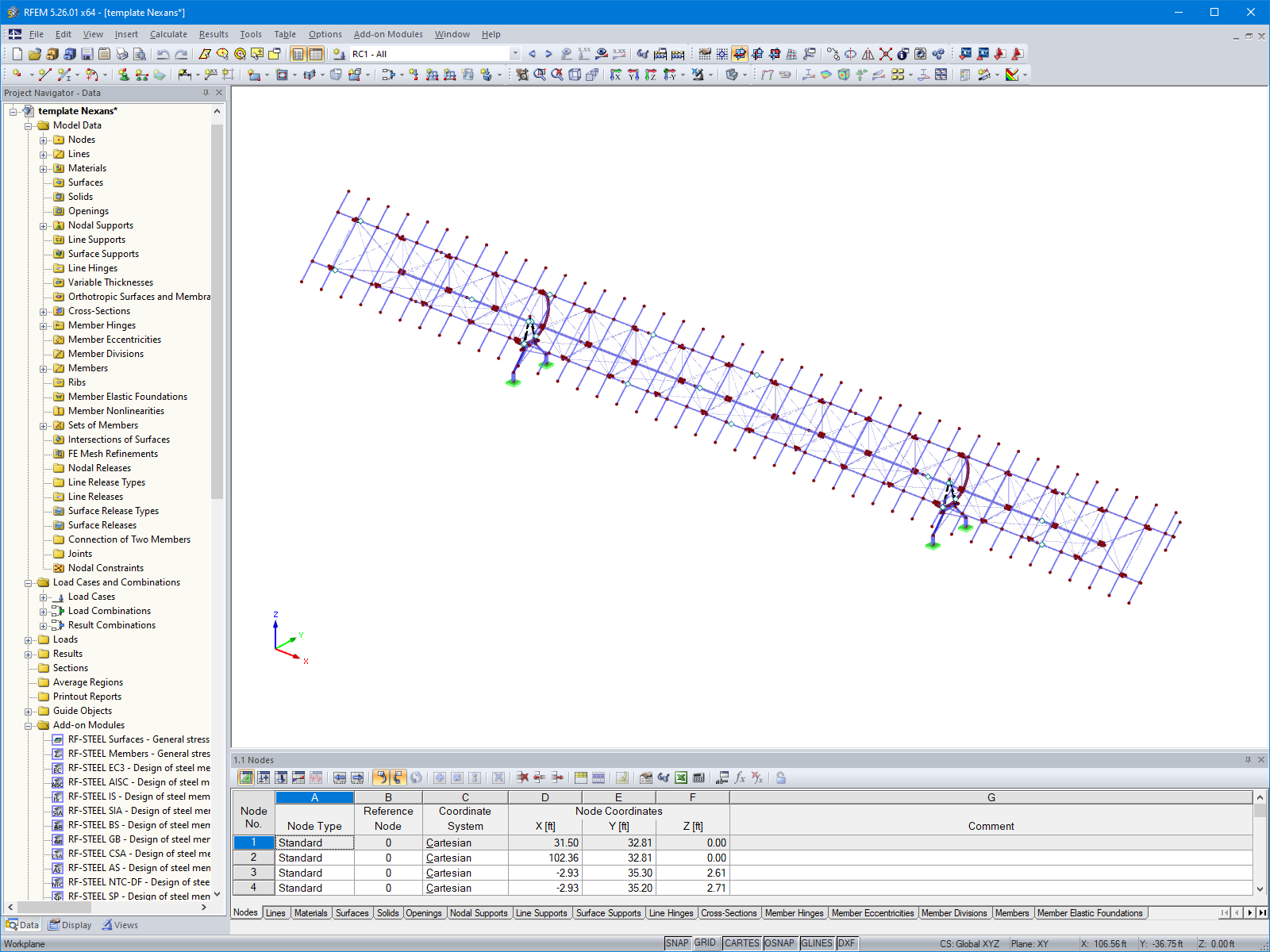Expand the Load Cases tree item
Viewport: 1270px width, 952px height.
click(x=44, y=597)
